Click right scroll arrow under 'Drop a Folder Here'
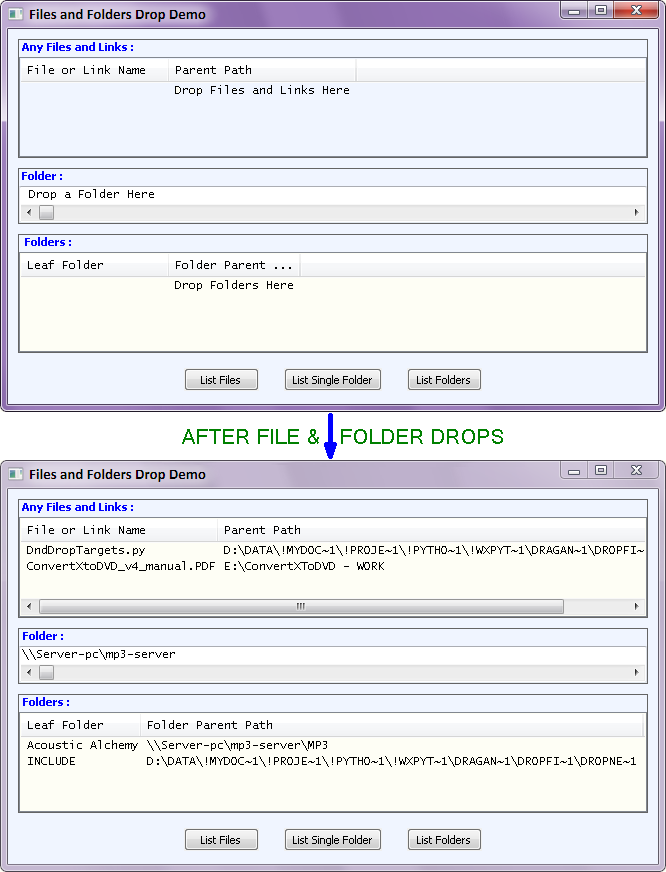Image resolution: width=666 pixels, height=872 pixels. point(637,213)
